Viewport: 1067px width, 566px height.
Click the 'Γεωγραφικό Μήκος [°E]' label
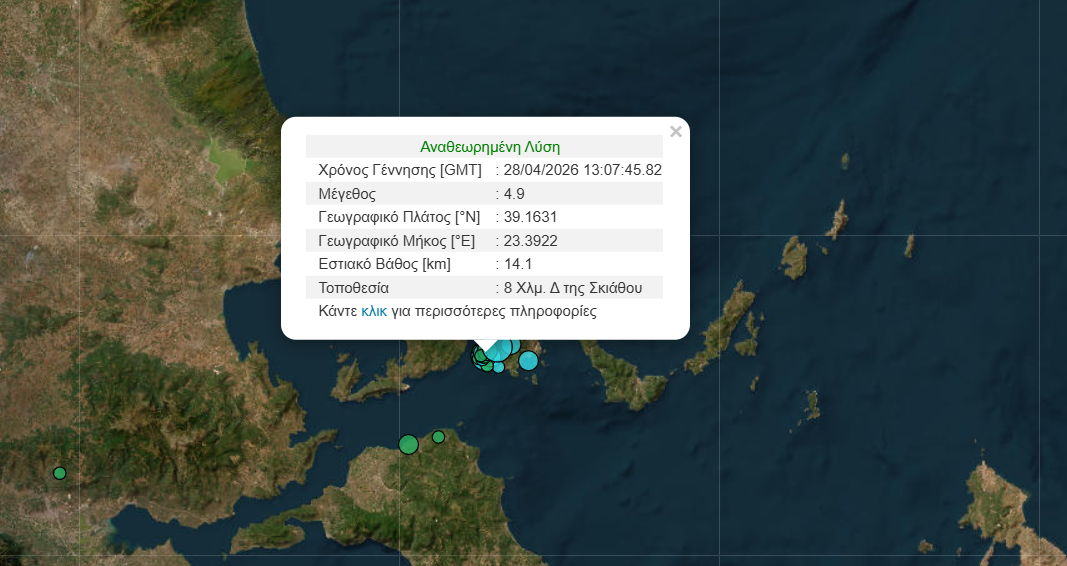tap(396, 241)
